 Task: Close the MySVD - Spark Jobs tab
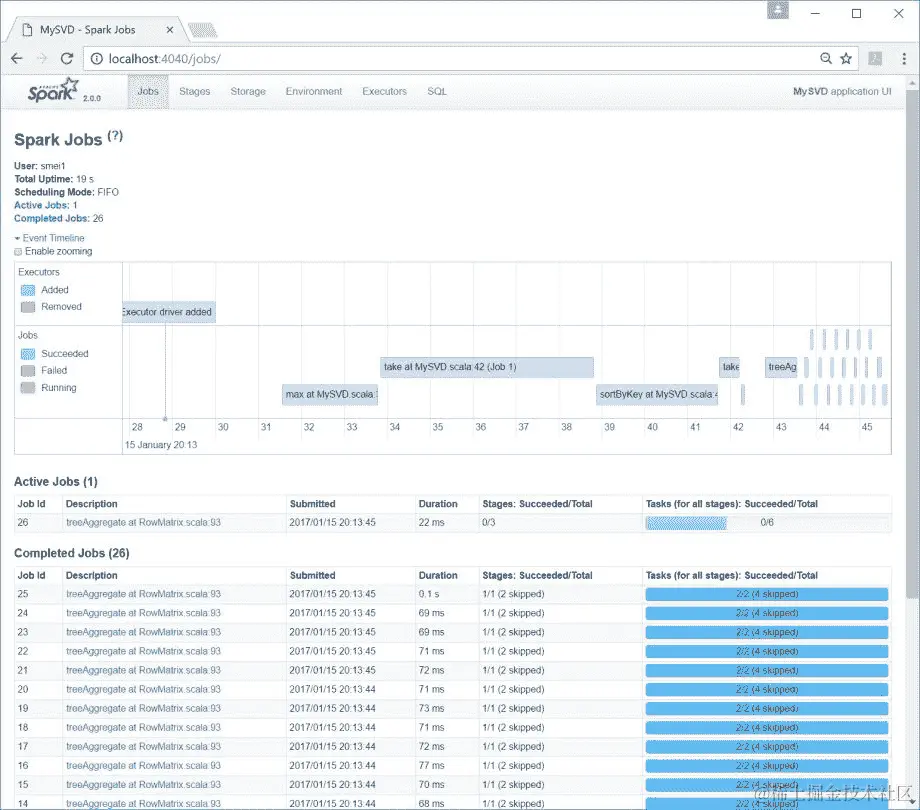pyautogui.click(x=170, y=30)
